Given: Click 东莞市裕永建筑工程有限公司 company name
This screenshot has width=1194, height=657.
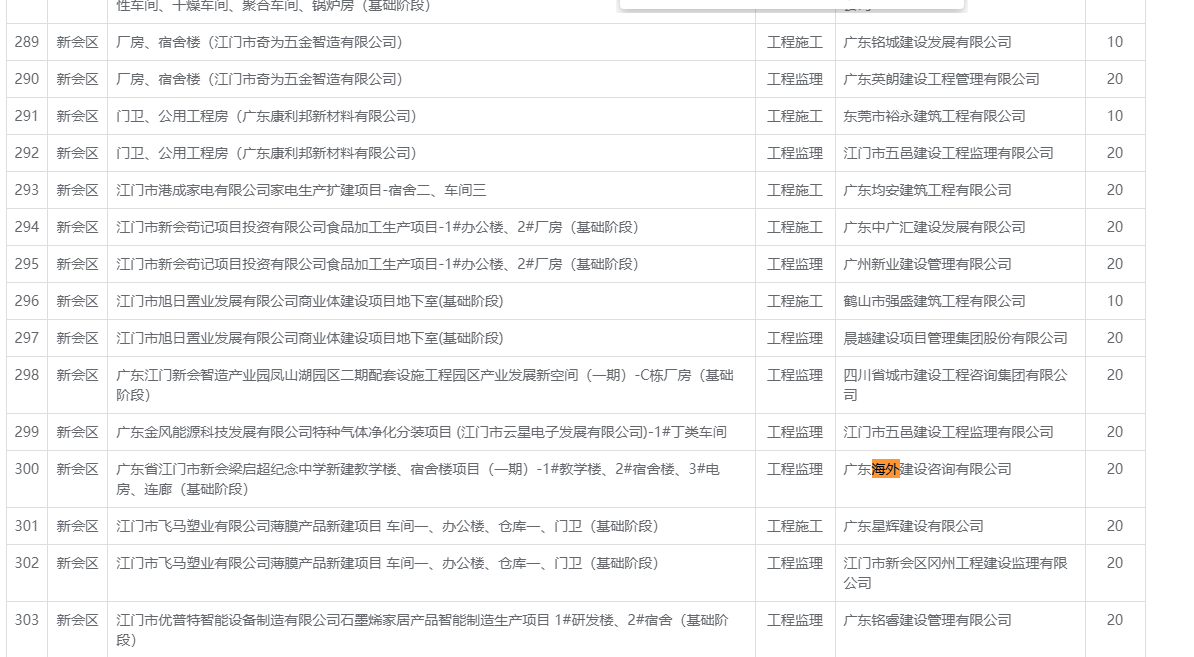Looking at the screenshot, I should pyautogui.click(x=934, y=116).
